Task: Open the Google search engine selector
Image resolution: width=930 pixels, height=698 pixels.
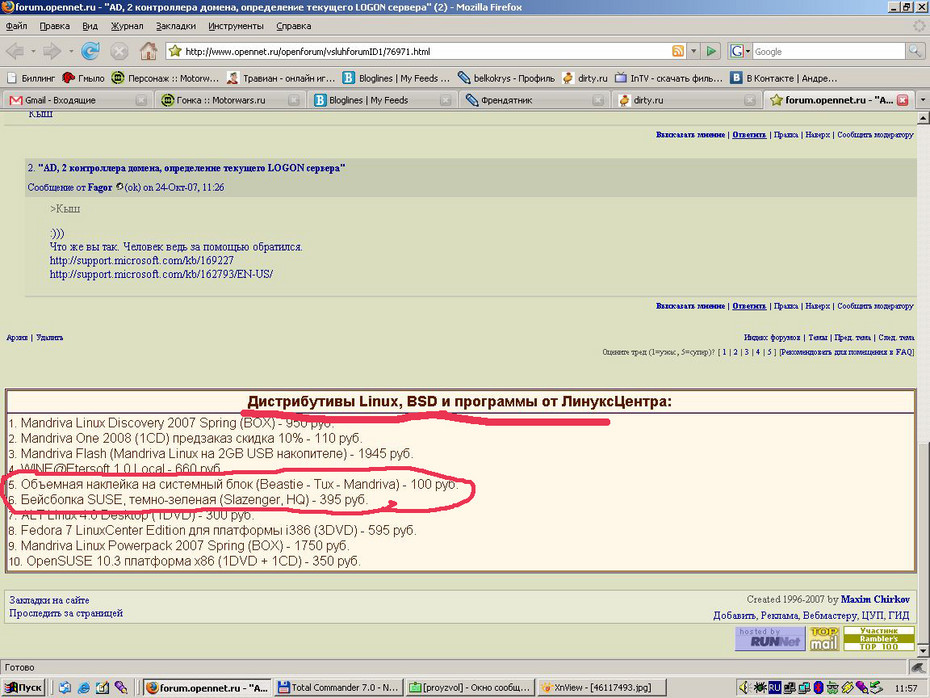Action: 740,52
